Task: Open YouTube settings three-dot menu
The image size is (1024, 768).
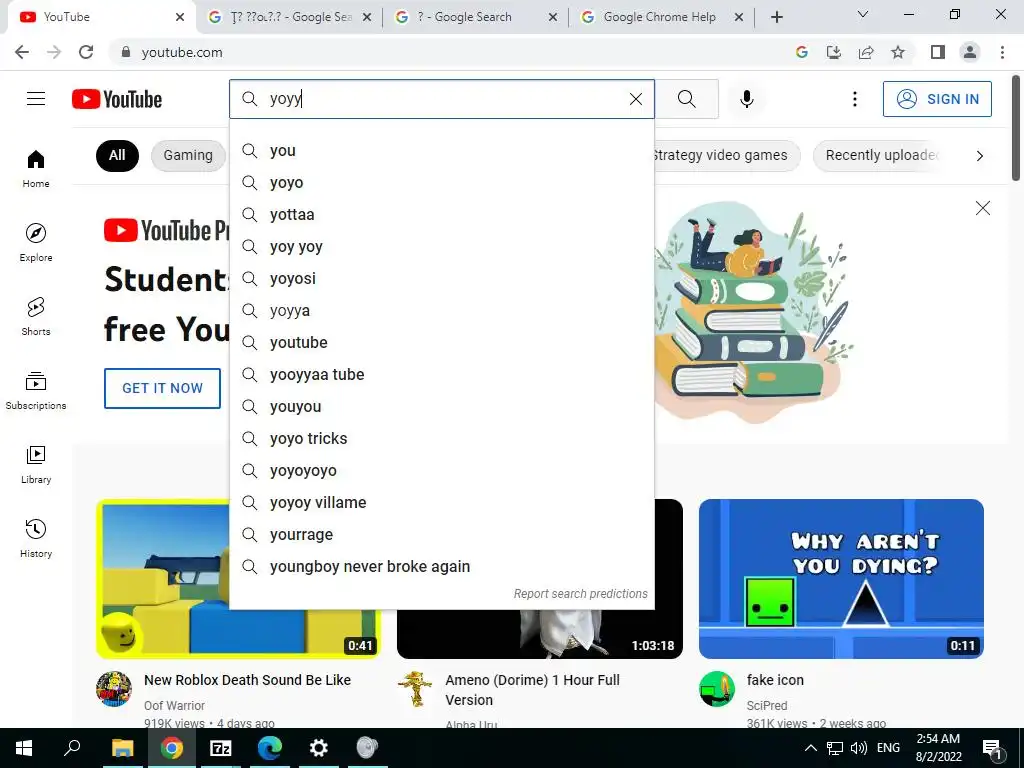Action: [854, 99]
